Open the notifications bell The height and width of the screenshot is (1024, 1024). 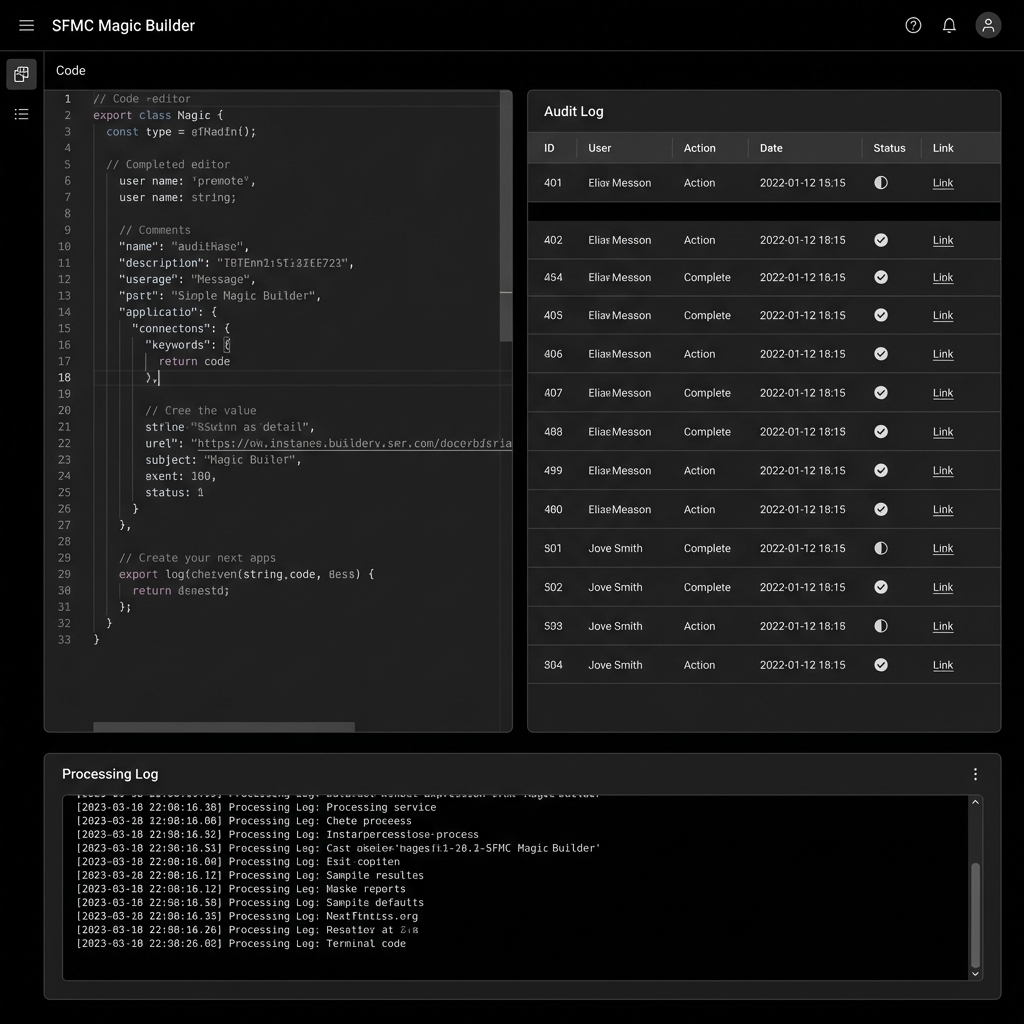point(949,25)
